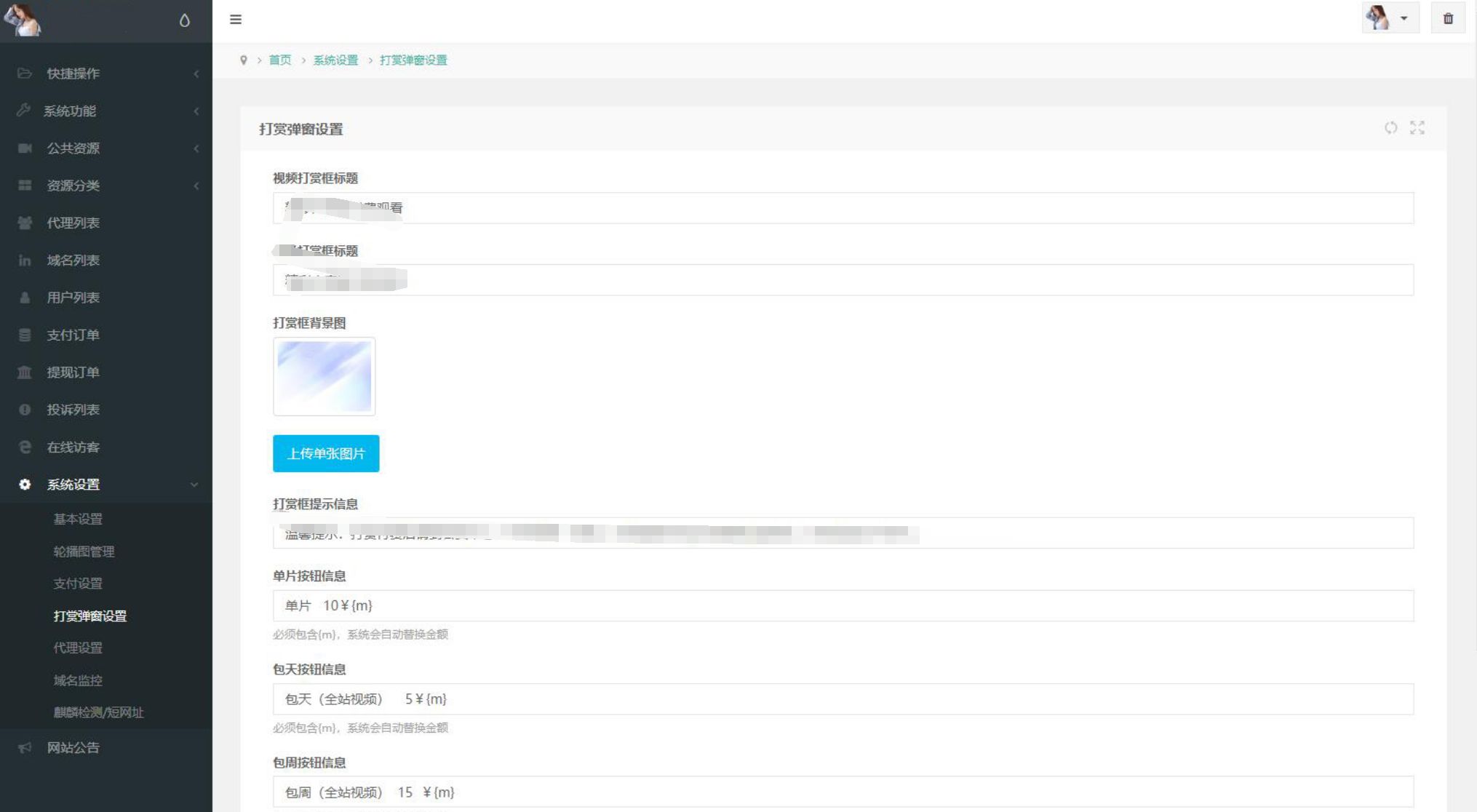Screen dimensions: 1477x812
Task: Click the 上传单张图片 upload button
Action: pyautogui.click(x=325, y=453)
